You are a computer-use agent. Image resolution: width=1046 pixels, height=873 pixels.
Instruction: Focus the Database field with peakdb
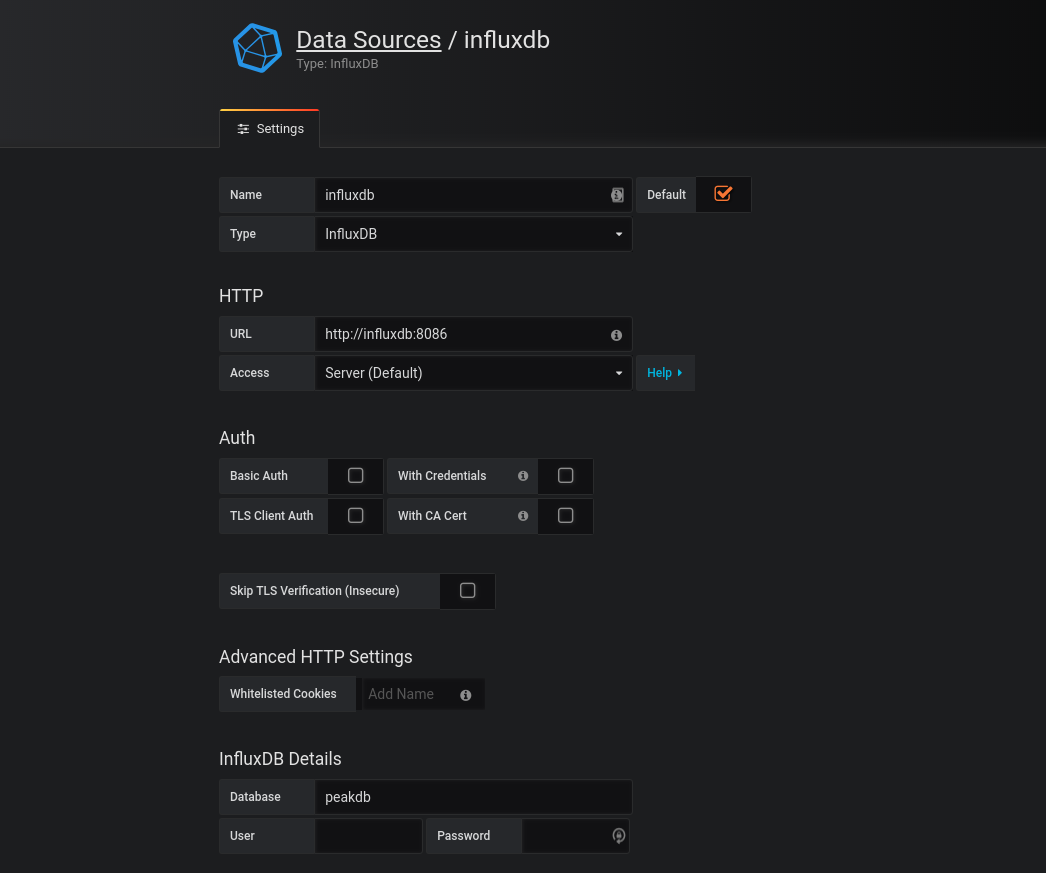pyautogui.click(x=473, y=797)
